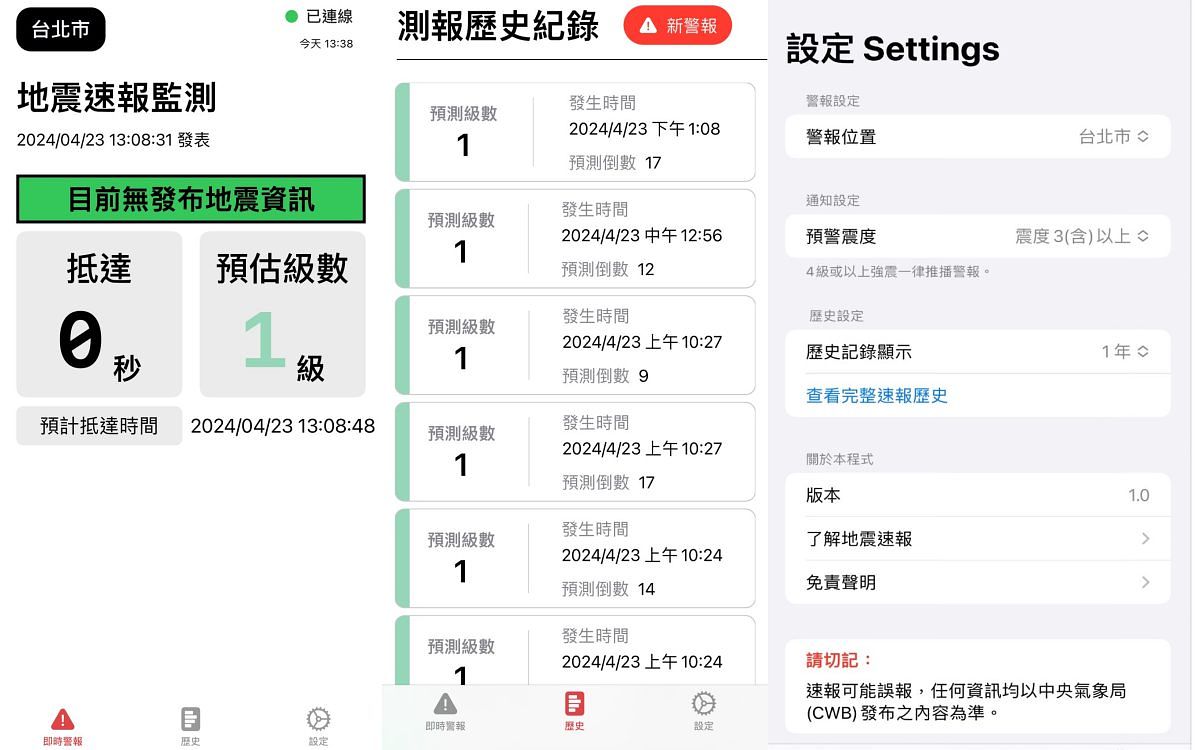Click the 查看完整速報歷史 link

[877, 396]
